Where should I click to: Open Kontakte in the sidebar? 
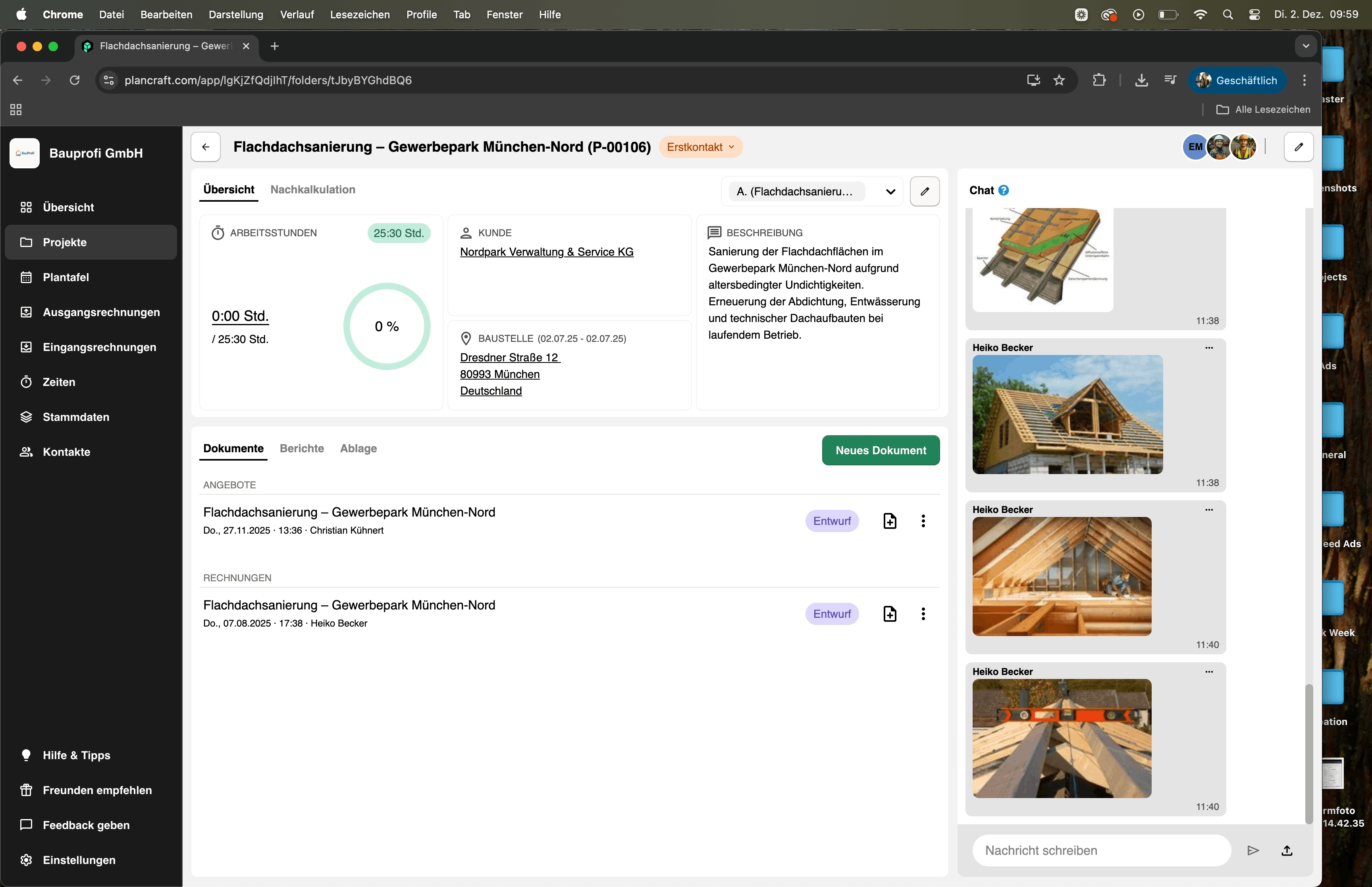tap(91, 452)
